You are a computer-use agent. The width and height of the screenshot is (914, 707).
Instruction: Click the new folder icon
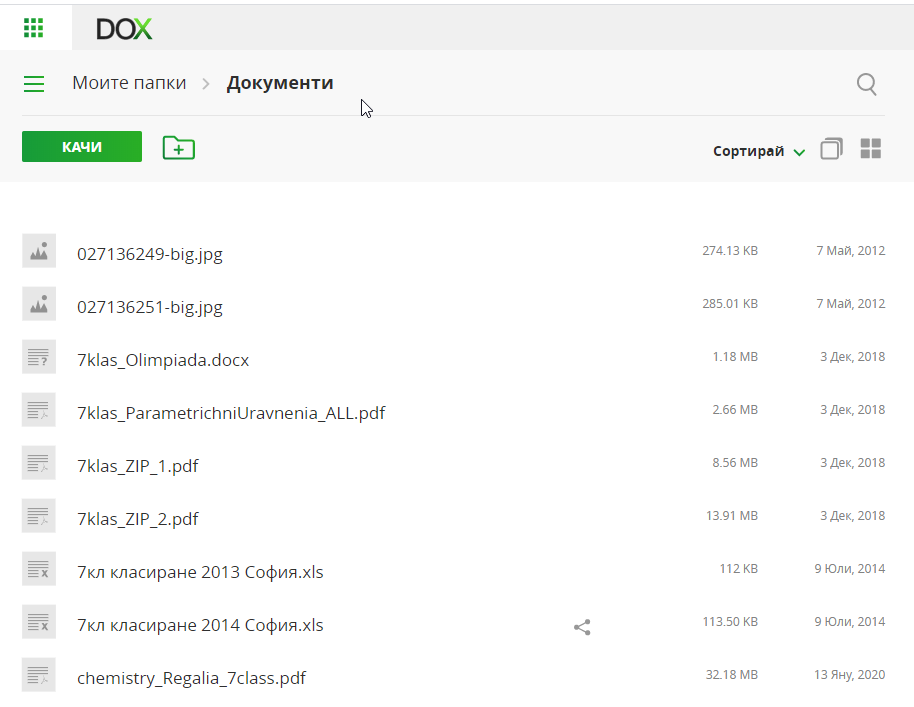point(178,148)
